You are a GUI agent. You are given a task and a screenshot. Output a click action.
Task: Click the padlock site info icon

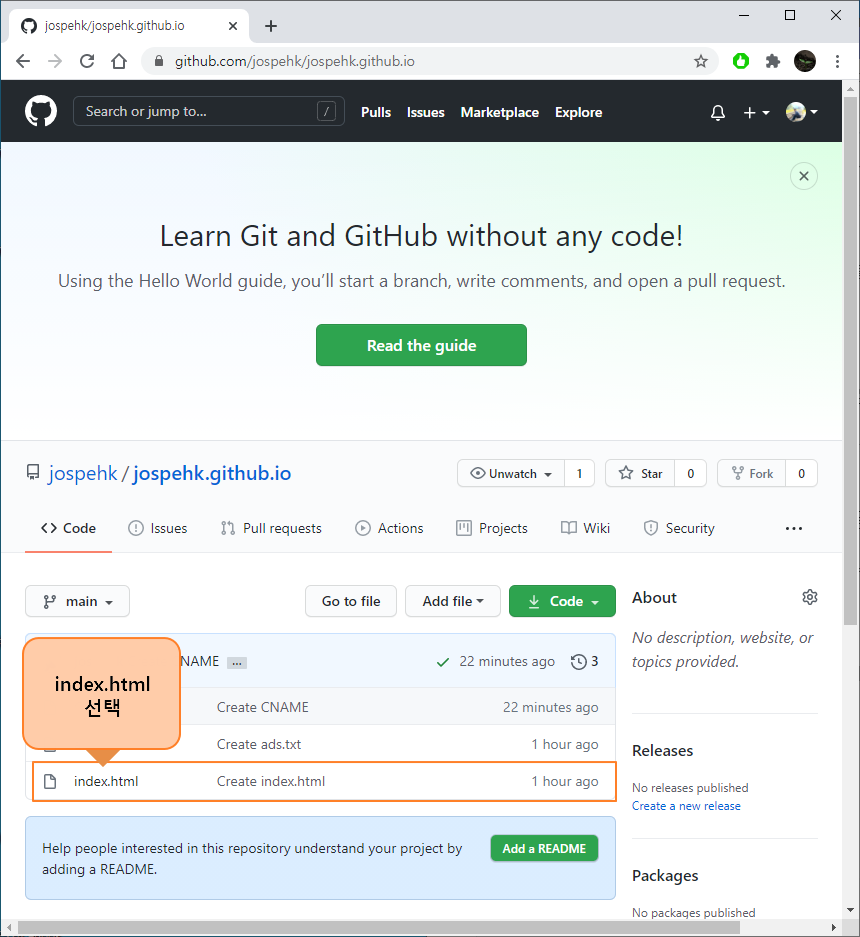point(158,61)
